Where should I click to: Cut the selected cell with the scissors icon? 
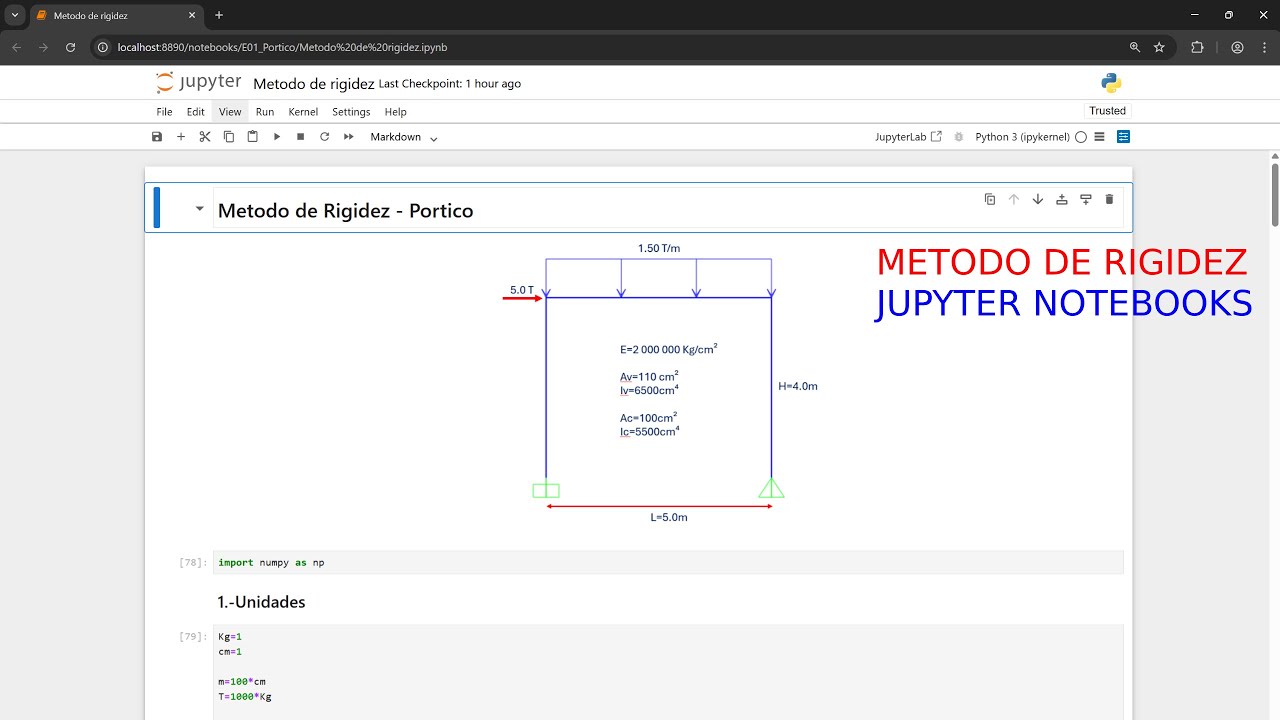(x=205, y=137)
